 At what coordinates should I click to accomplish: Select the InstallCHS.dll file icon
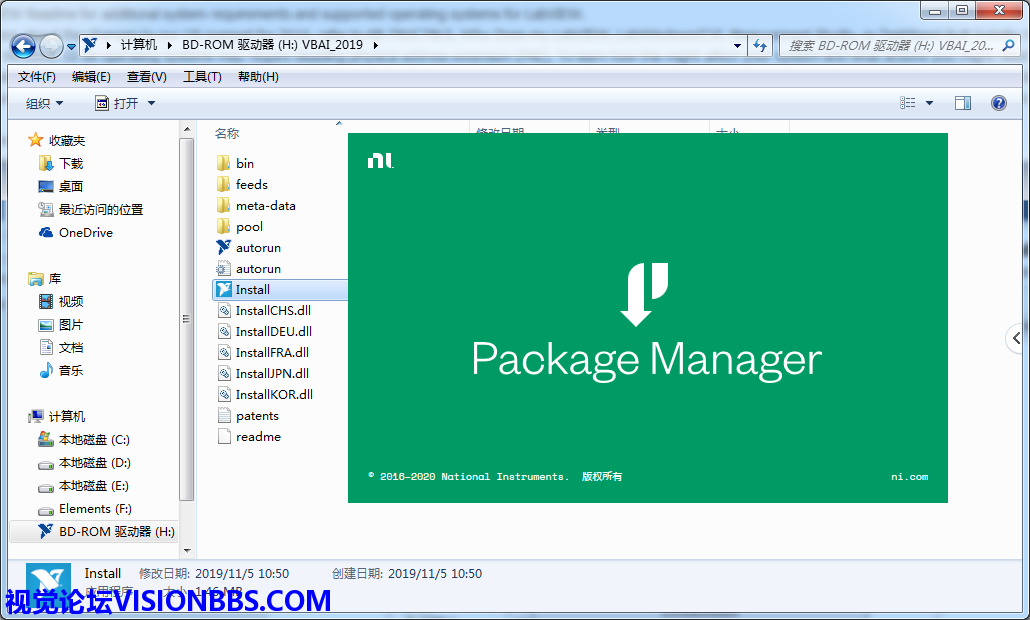(x=224, y=310)
